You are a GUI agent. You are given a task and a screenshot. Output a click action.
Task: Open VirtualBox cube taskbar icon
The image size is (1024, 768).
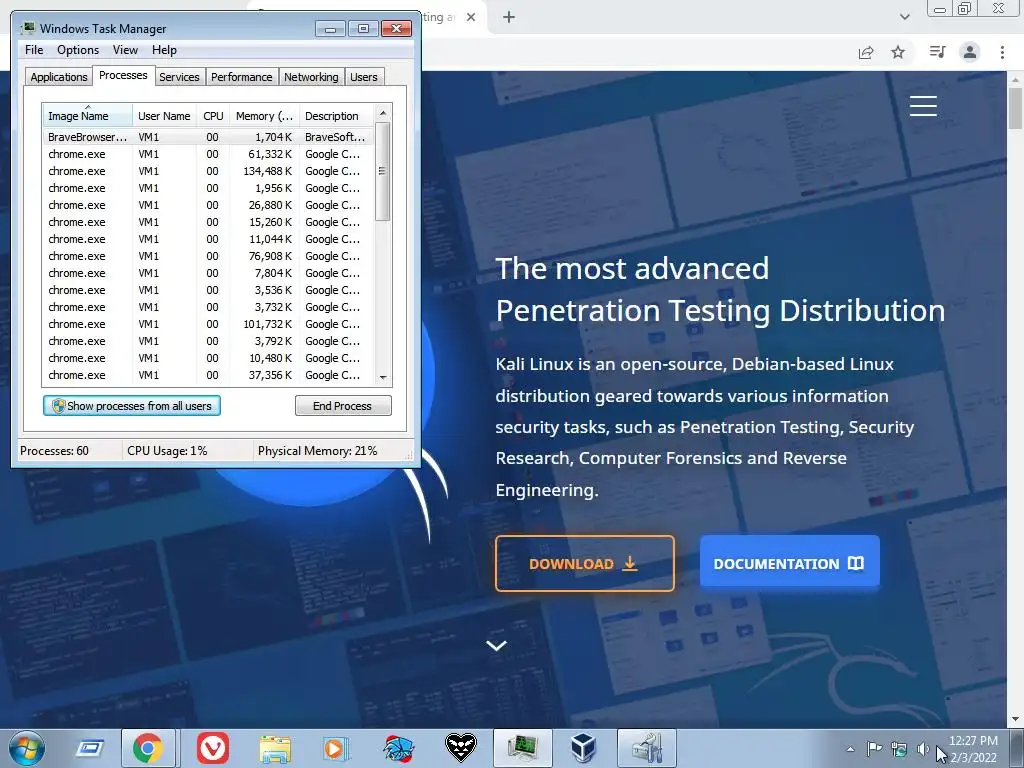click(584, 748)
